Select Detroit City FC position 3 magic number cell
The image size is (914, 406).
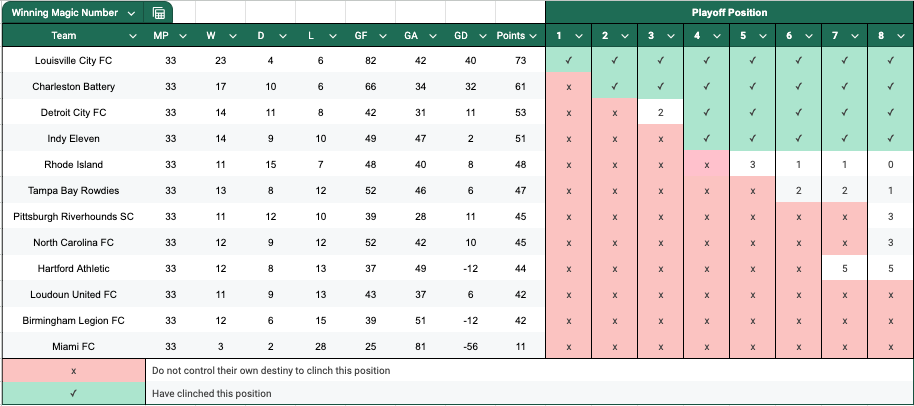pyautogui.click(x=660, y=113)
